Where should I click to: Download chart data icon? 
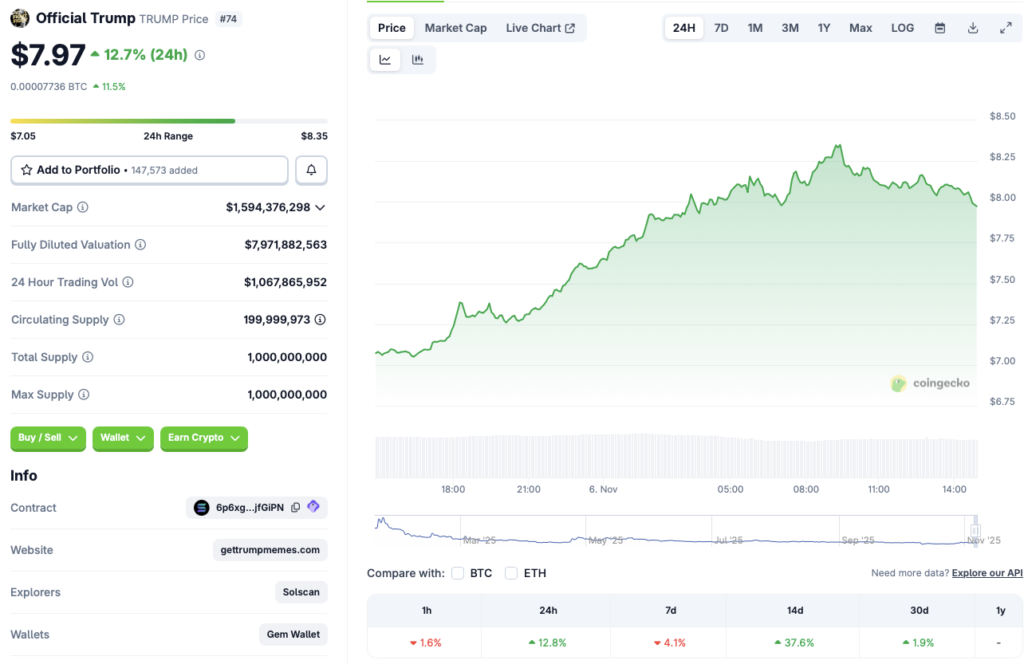click(x=973, y=28)
